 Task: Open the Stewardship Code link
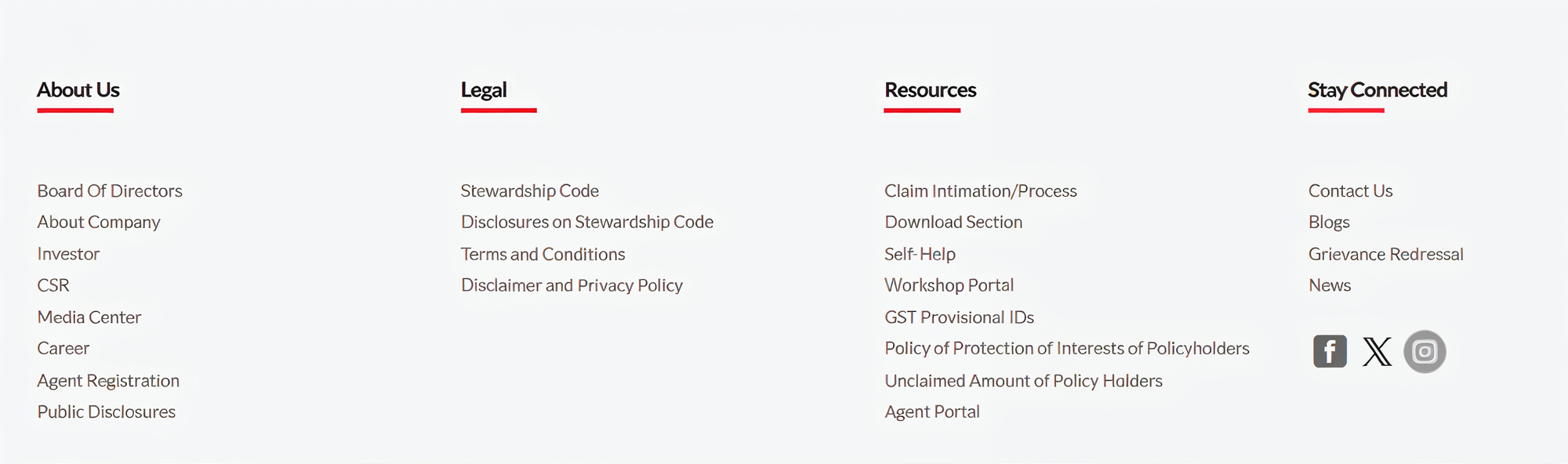coord(530,191)
